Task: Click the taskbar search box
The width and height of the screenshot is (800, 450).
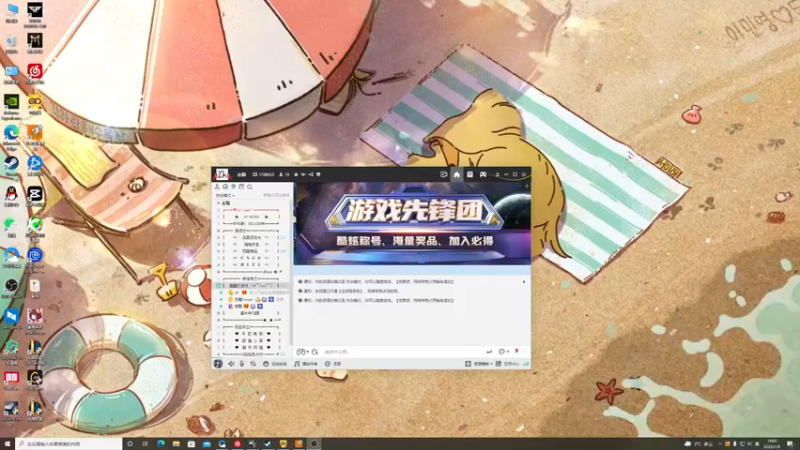Action: [x=68, y=444]
